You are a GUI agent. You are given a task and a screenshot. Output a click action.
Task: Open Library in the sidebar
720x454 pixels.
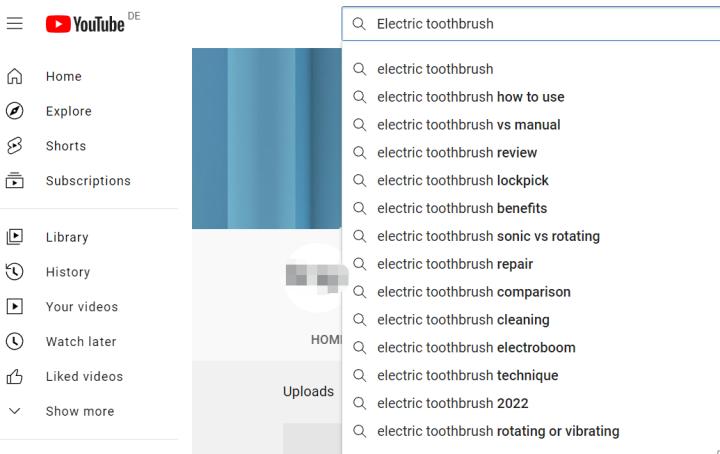click(67, 237)
